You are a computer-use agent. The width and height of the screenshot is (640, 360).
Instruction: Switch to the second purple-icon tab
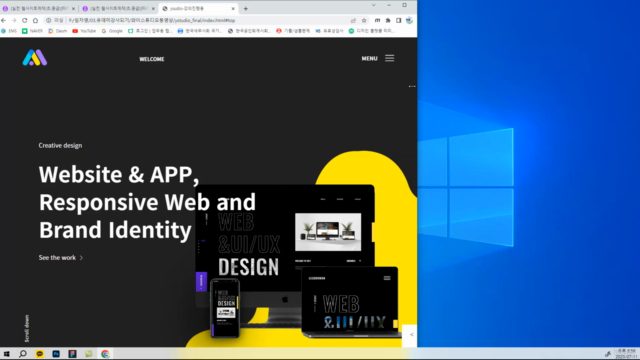click(x=119, y=9)
